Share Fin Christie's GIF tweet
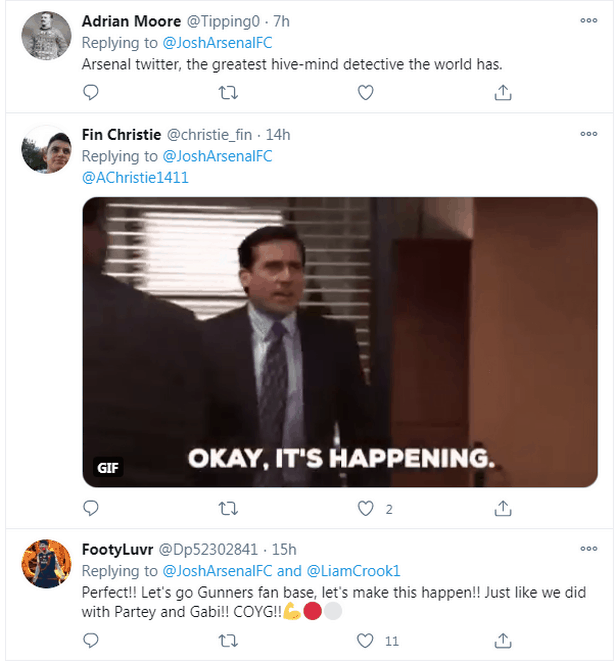 click(x=503, y=508)
